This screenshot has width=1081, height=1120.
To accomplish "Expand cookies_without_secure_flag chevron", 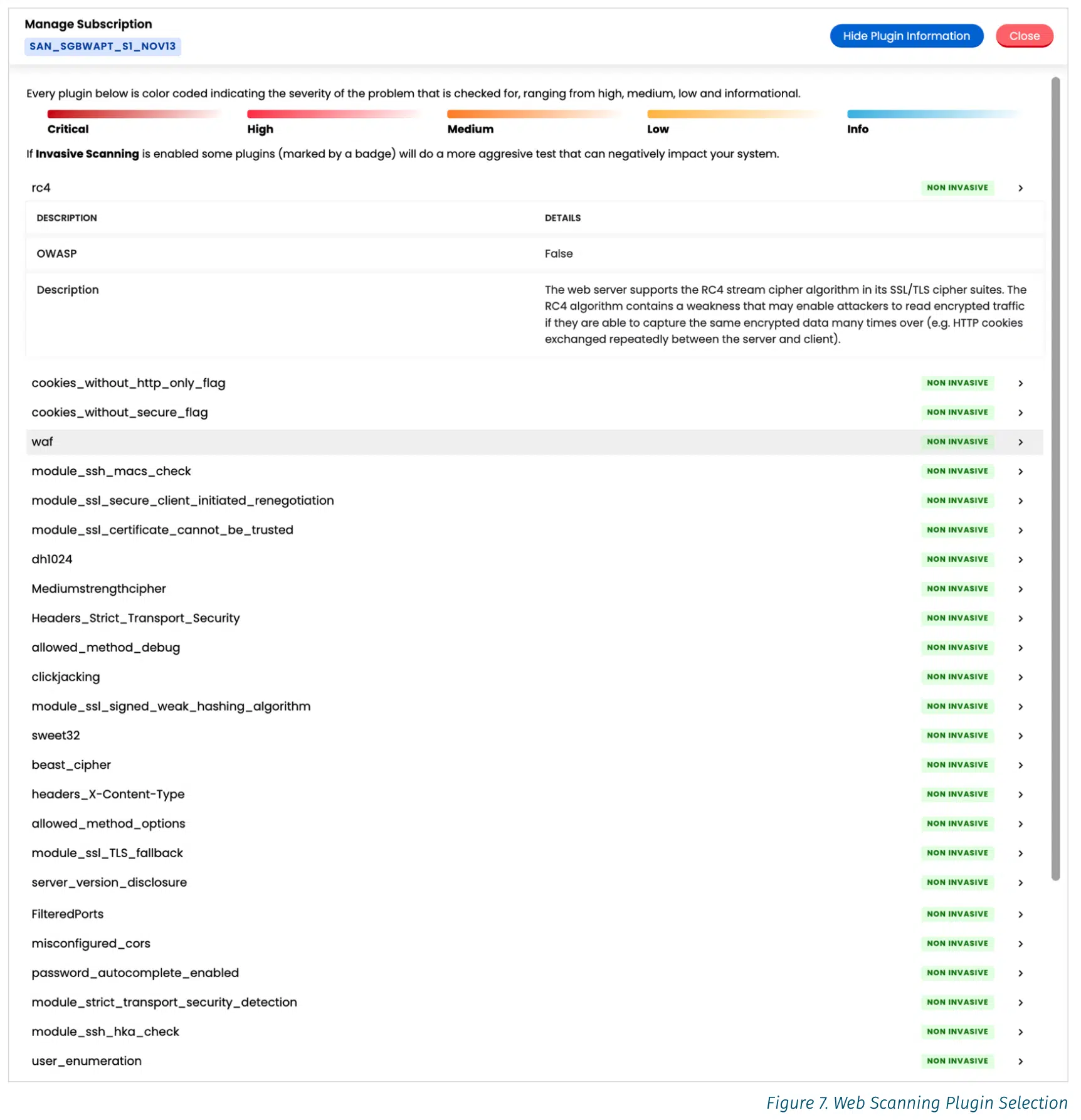I will click(x=1020, y=413).
